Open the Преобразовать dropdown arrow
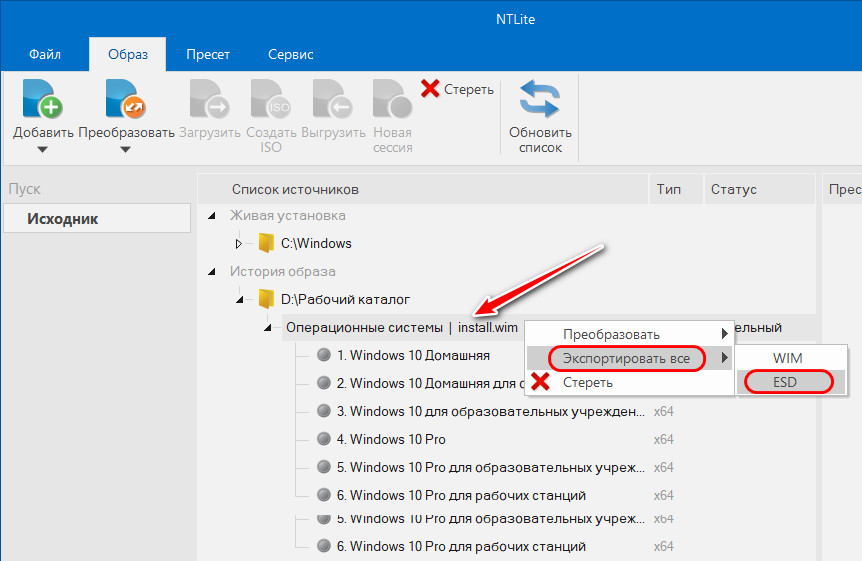Viewport: 862px width, 561px height. click(x=125, y=150)
